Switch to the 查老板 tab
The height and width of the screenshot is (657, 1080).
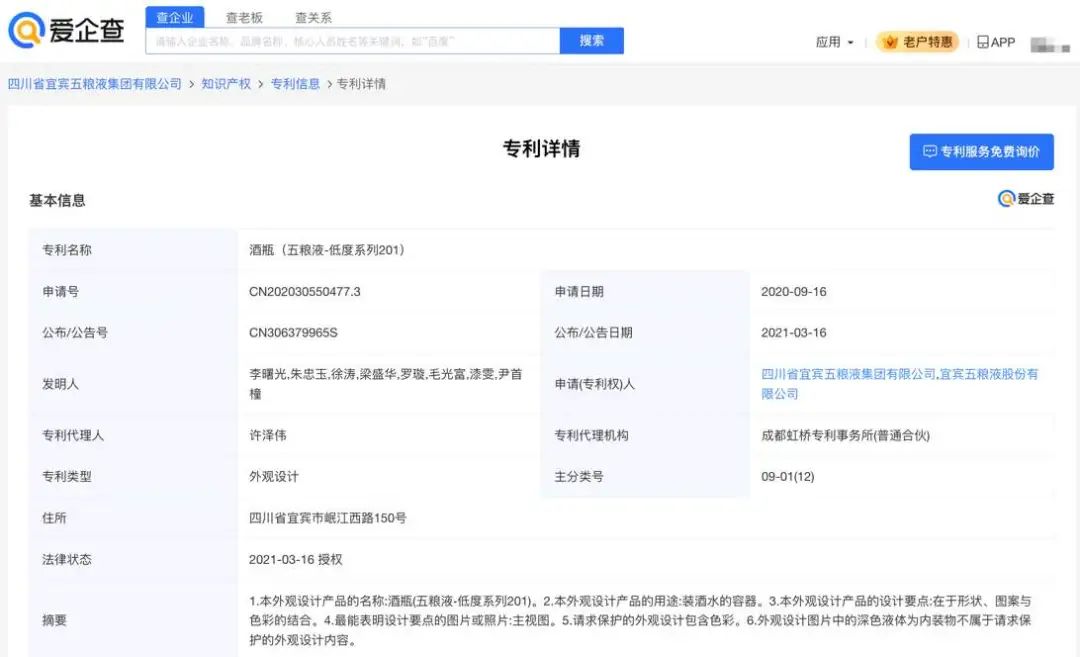coord(245,17)
